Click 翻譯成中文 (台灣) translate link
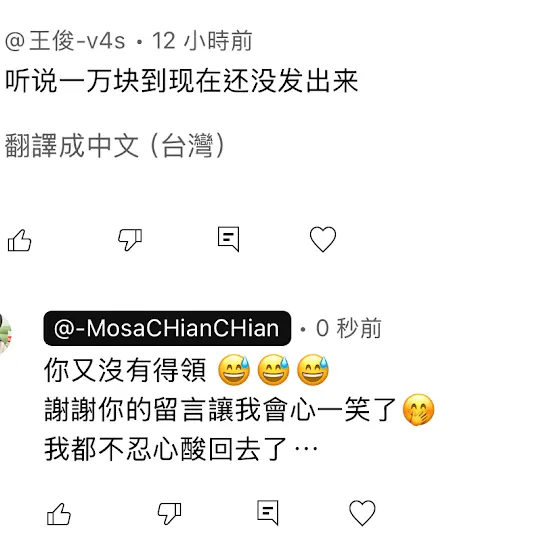This screenshot has width=560, height=560. coord(114,145)
